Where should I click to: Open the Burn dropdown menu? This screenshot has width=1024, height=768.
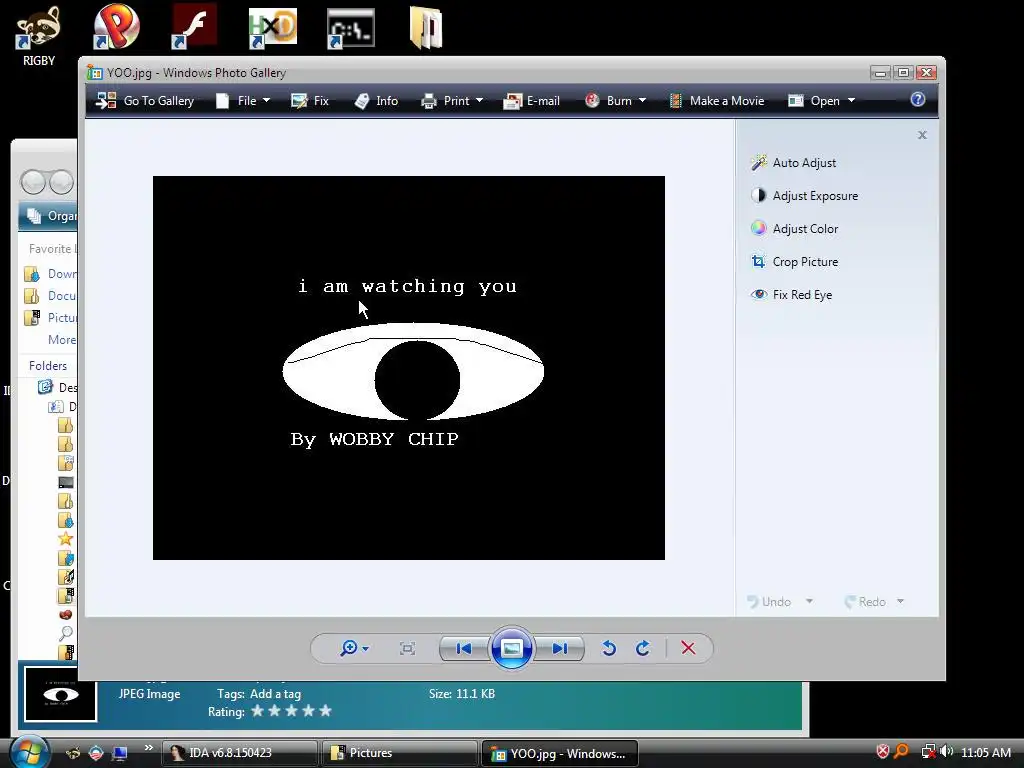click(615, 101)
